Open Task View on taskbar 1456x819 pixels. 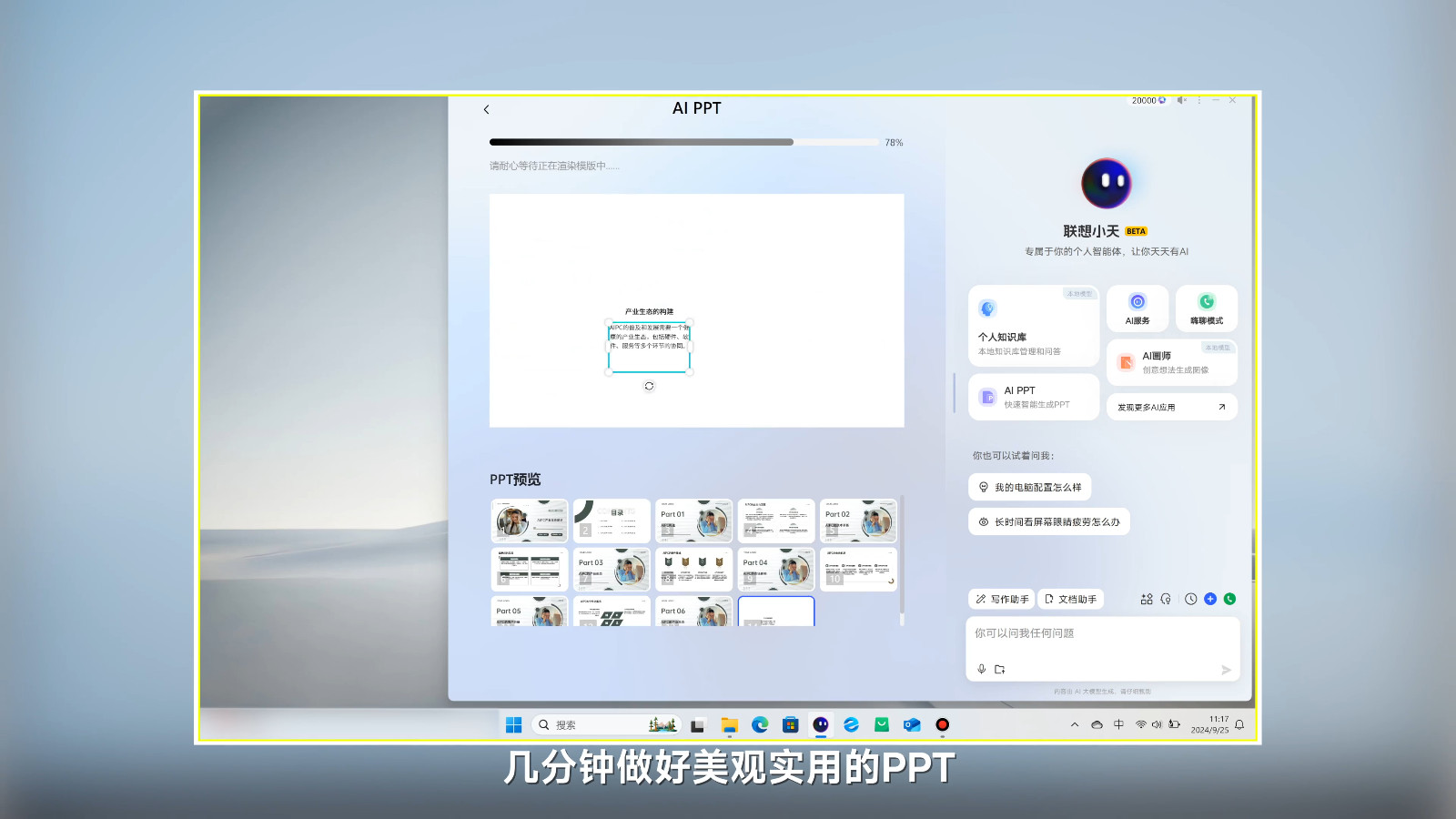[x=698, y=725]
